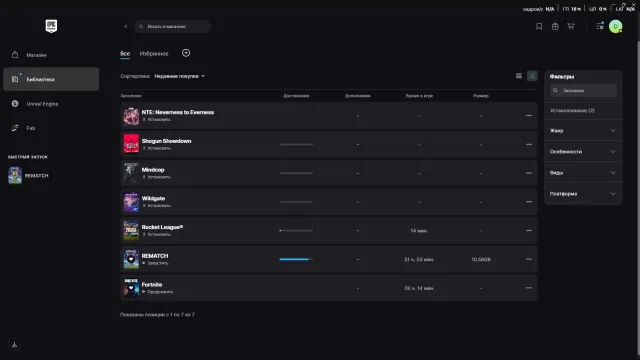Image resolution: width=640 pixels, height=360 pixels.
Task: Launch REMATCH from quick launch
Action: (x=29, y=176)
